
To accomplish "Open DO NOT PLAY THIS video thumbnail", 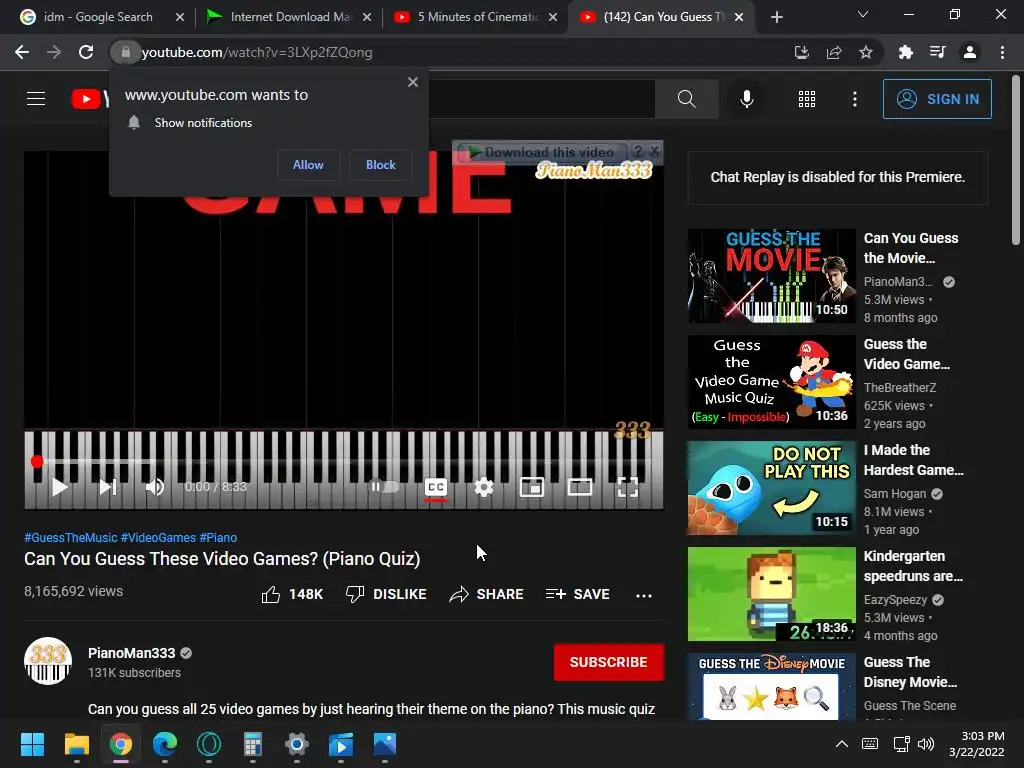I will tap(771, 488).
